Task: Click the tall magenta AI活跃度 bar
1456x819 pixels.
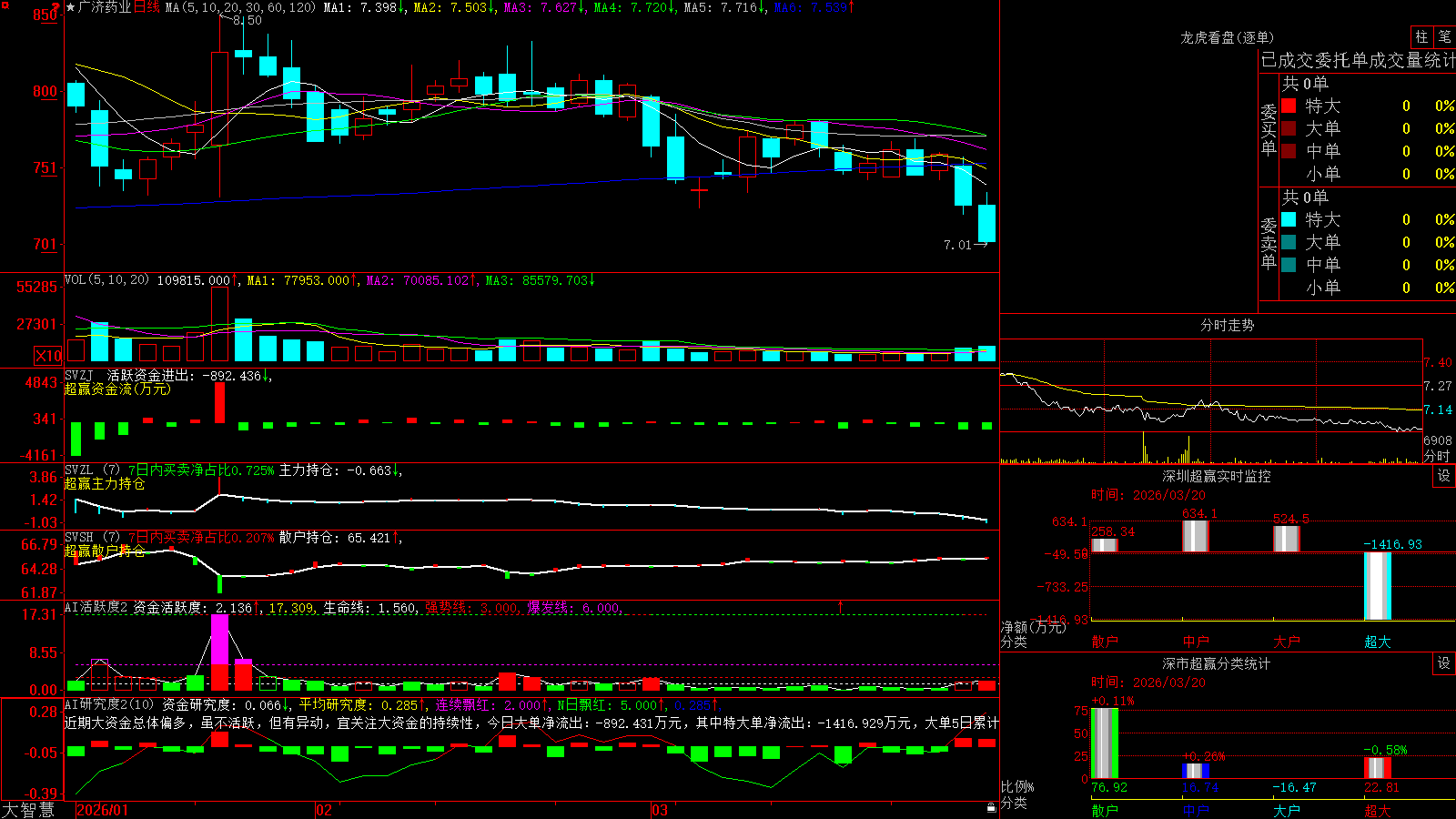Action: click(219, 639)
